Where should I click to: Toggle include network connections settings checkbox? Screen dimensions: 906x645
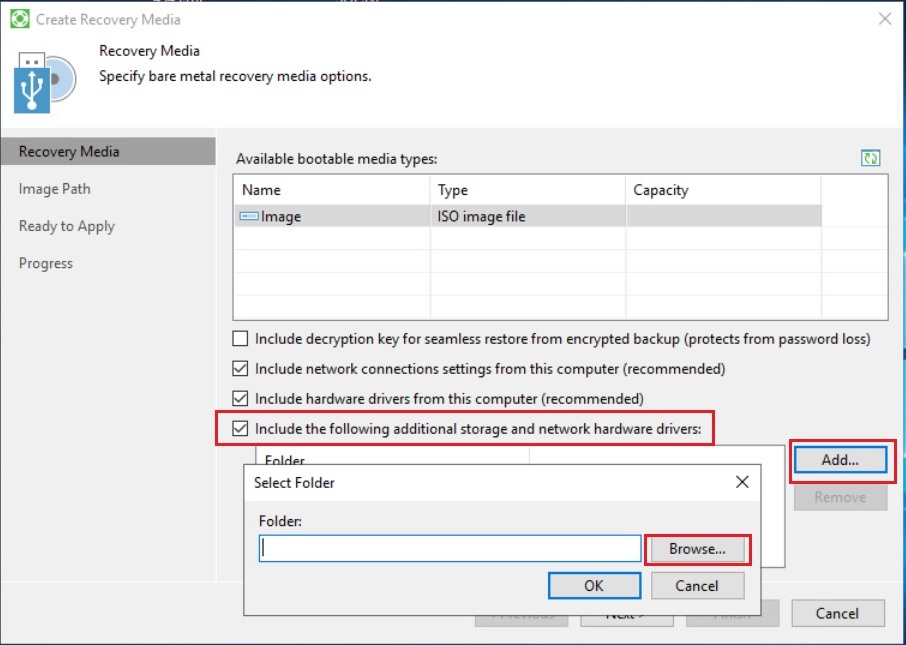240,369
